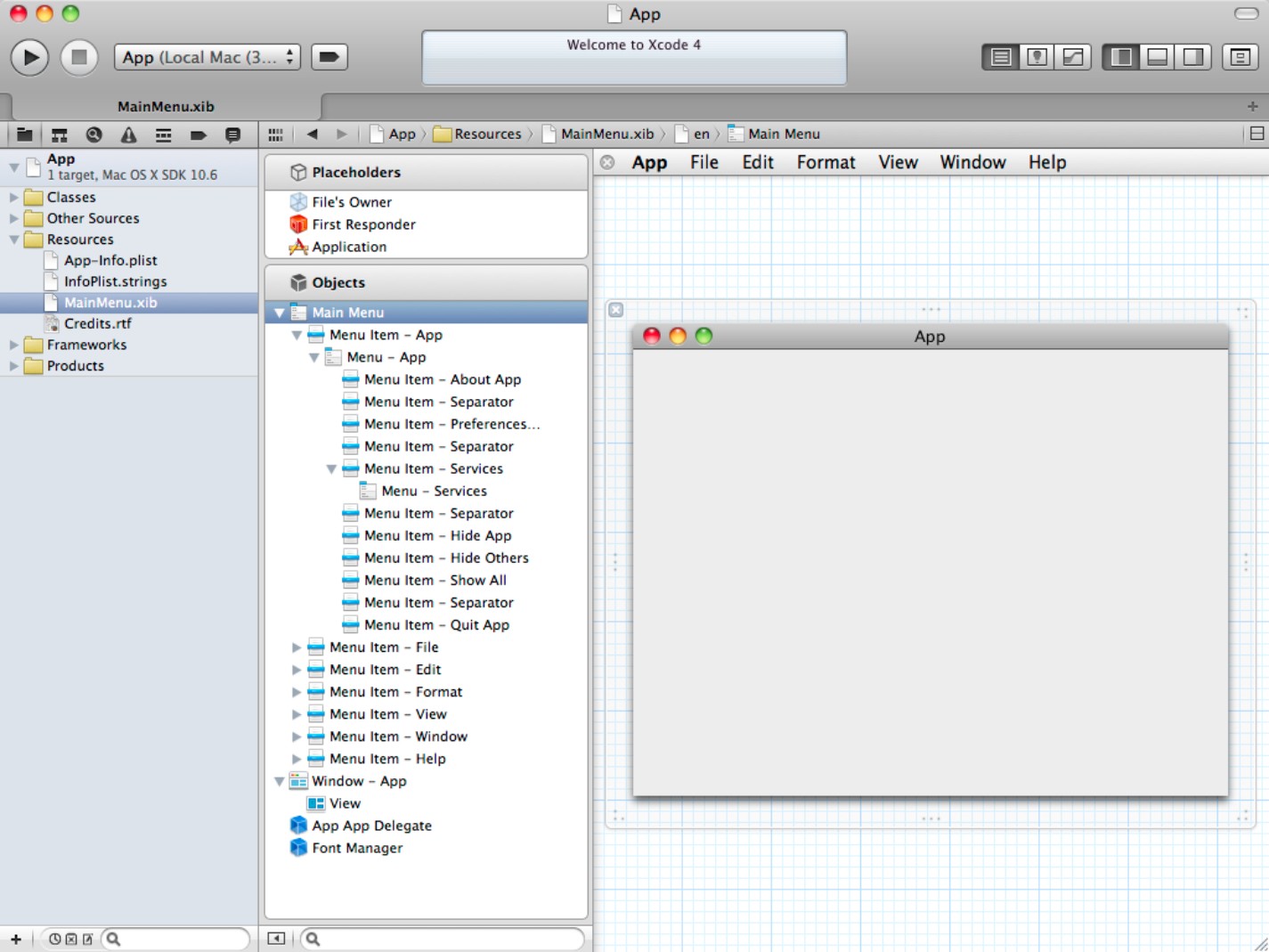Toggle the Navigator pane visibility
1269x952 pixels.
point(1121,57)
